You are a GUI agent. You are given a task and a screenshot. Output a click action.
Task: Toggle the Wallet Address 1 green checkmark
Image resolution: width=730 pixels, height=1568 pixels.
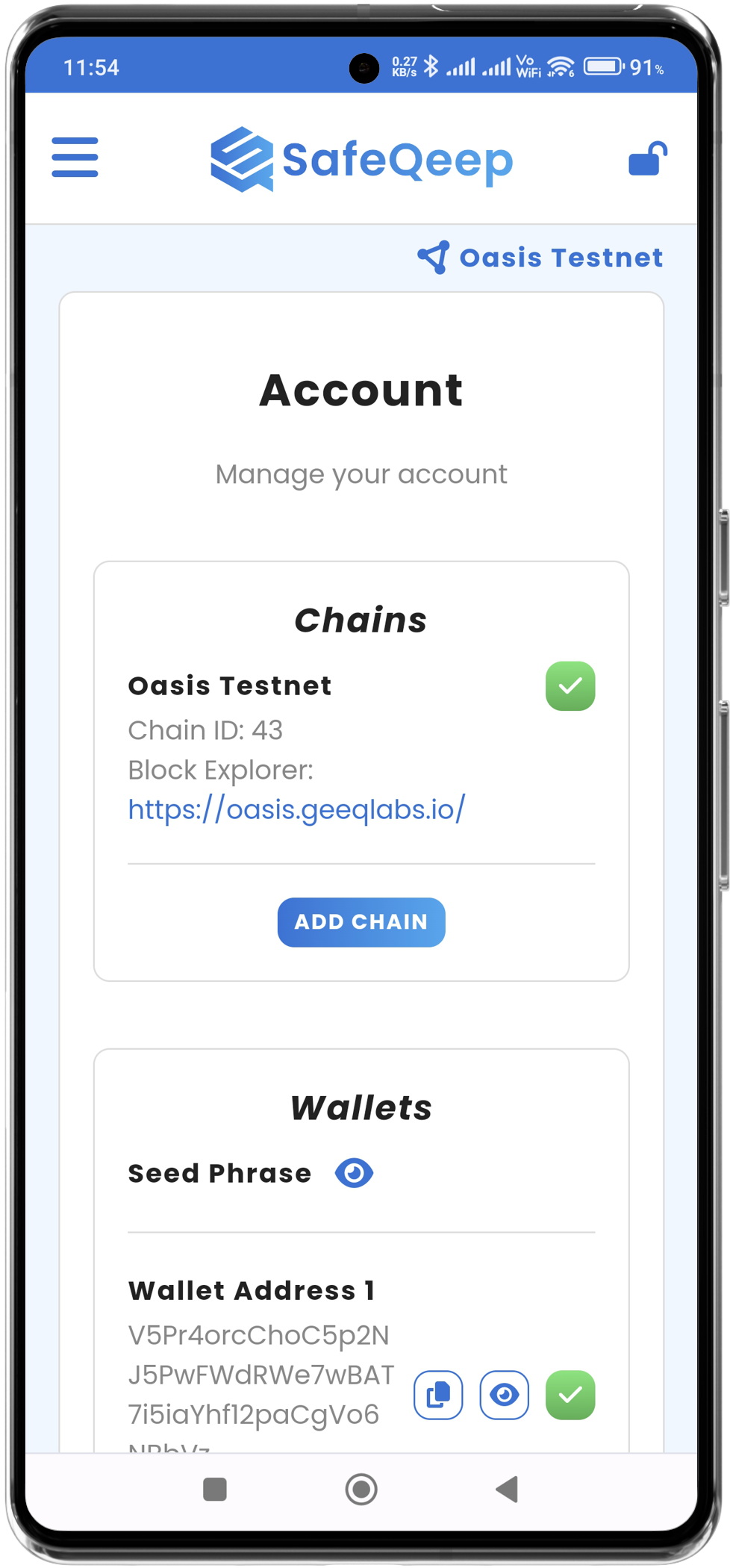pyautogui.click(x=570, y=1394)
